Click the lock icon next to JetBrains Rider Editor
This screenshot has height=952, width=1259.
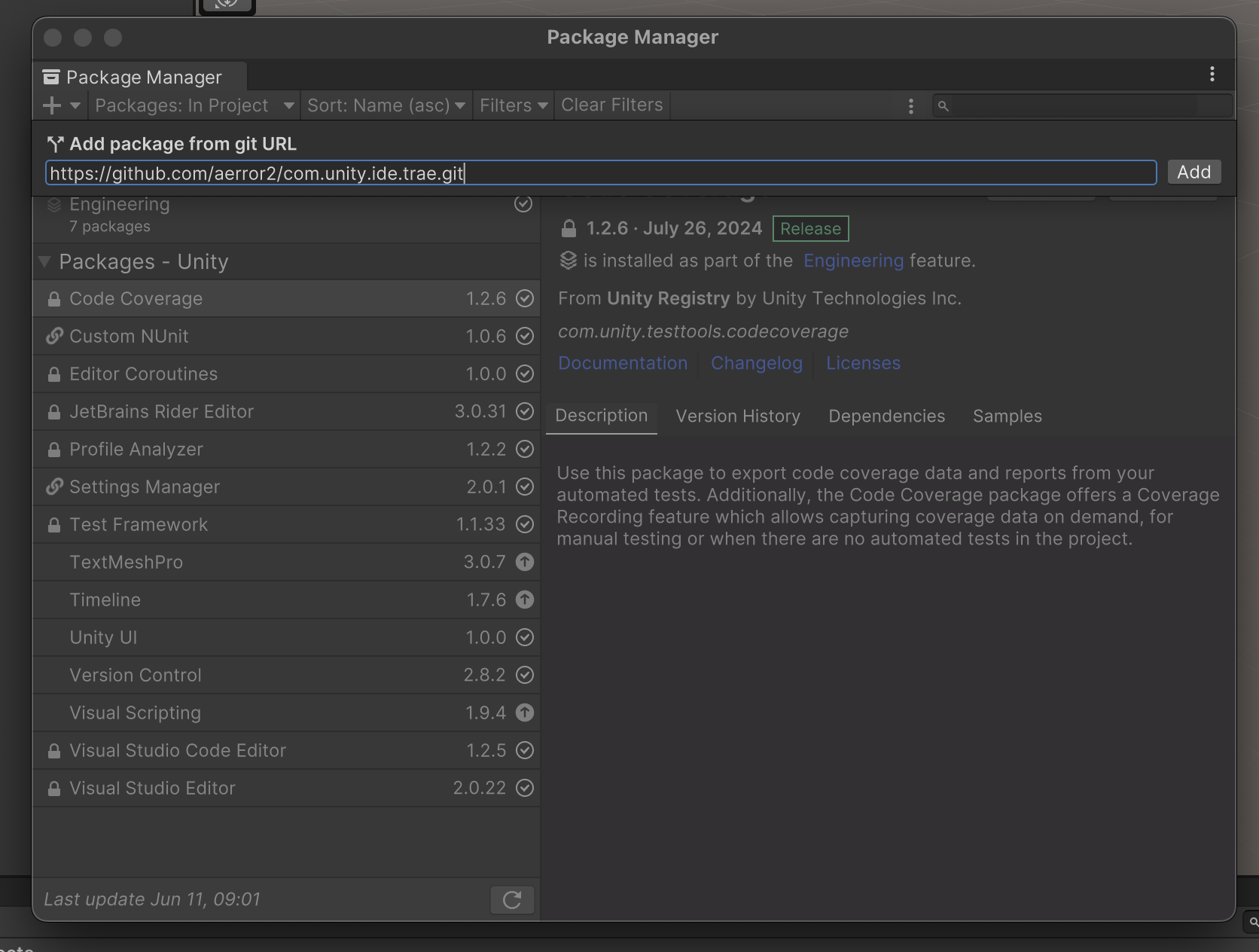point(54,412)
